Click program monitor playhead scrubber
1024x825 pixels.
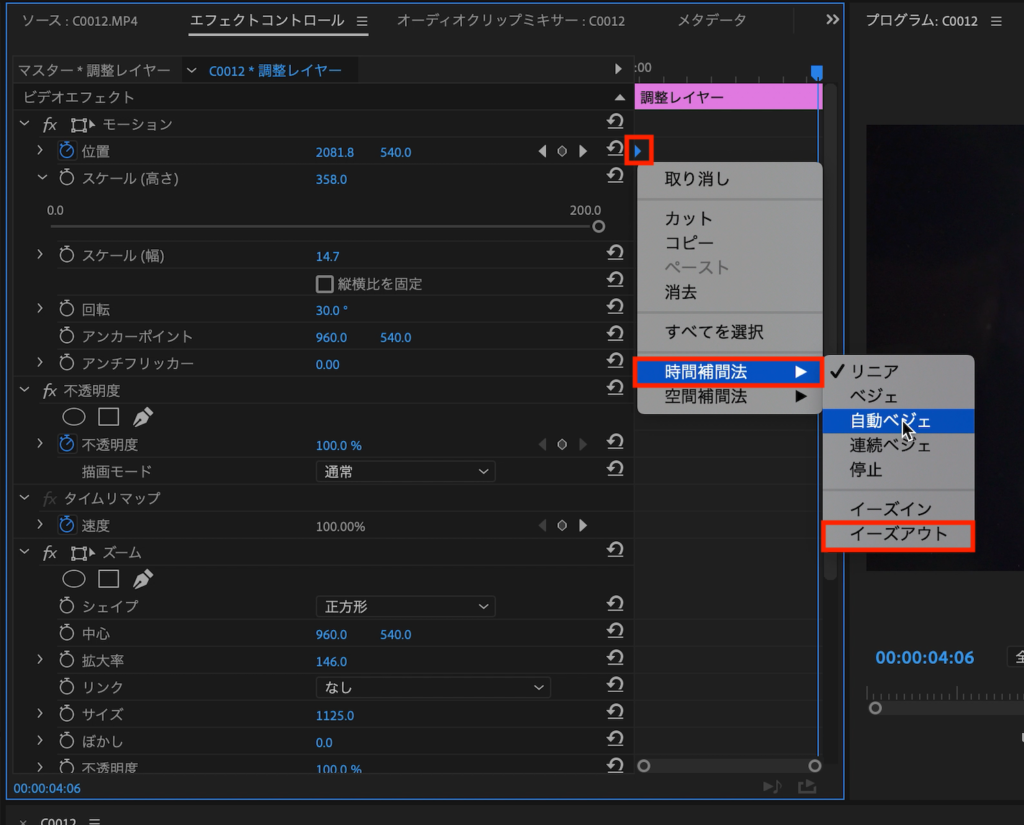point(875,708)
